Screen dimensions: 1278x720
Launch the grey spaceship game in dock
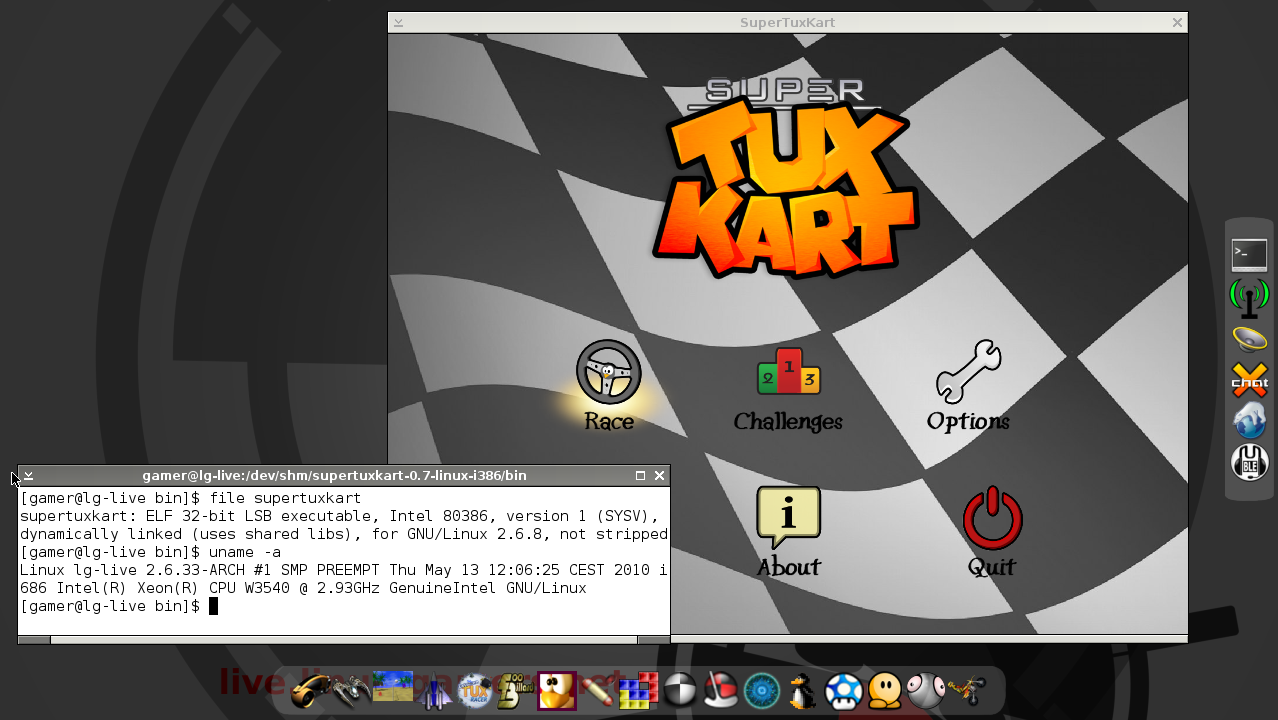pyautogui.click(x=351, y=691)
